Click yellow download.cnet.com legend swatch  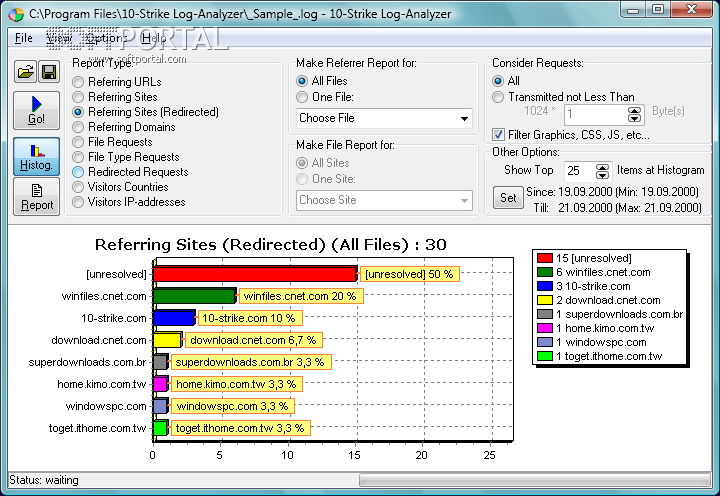coord(545,300)
